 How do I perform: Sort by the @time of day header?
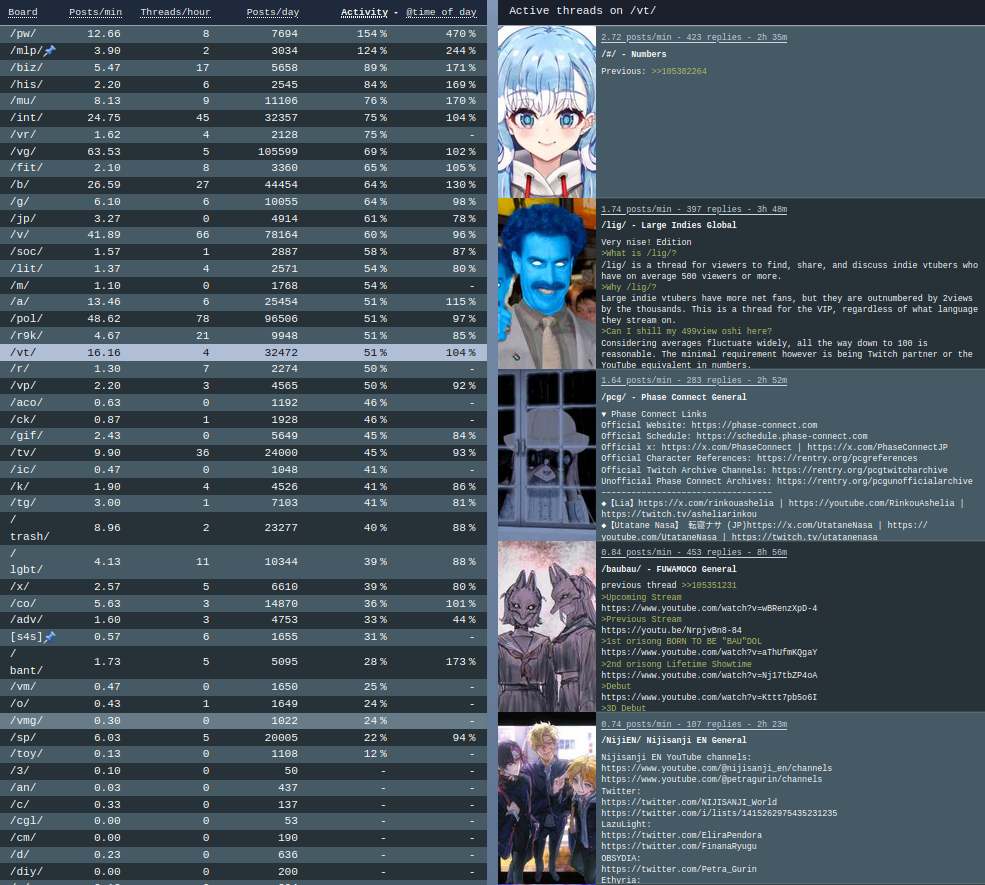[441, 12]
